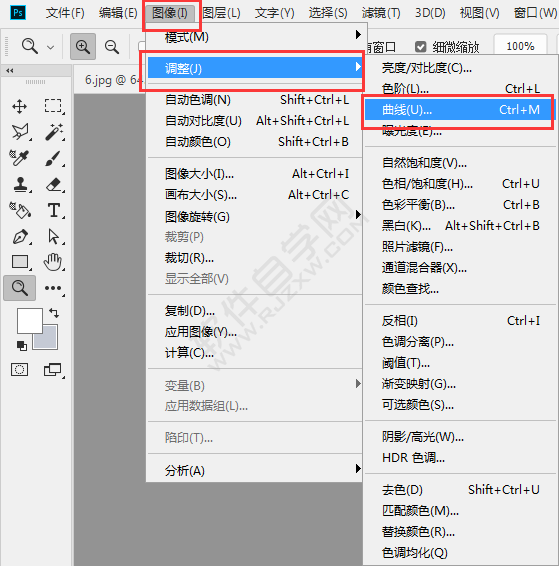
Task: Click the Zoom Out option icon
Action: pyautogui.click(x=112, y=47)
